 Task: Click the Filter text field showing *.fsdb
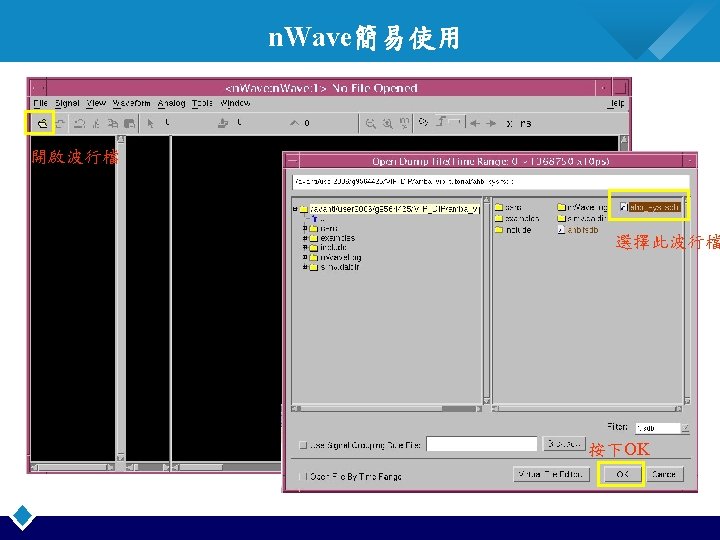[658, 428]
